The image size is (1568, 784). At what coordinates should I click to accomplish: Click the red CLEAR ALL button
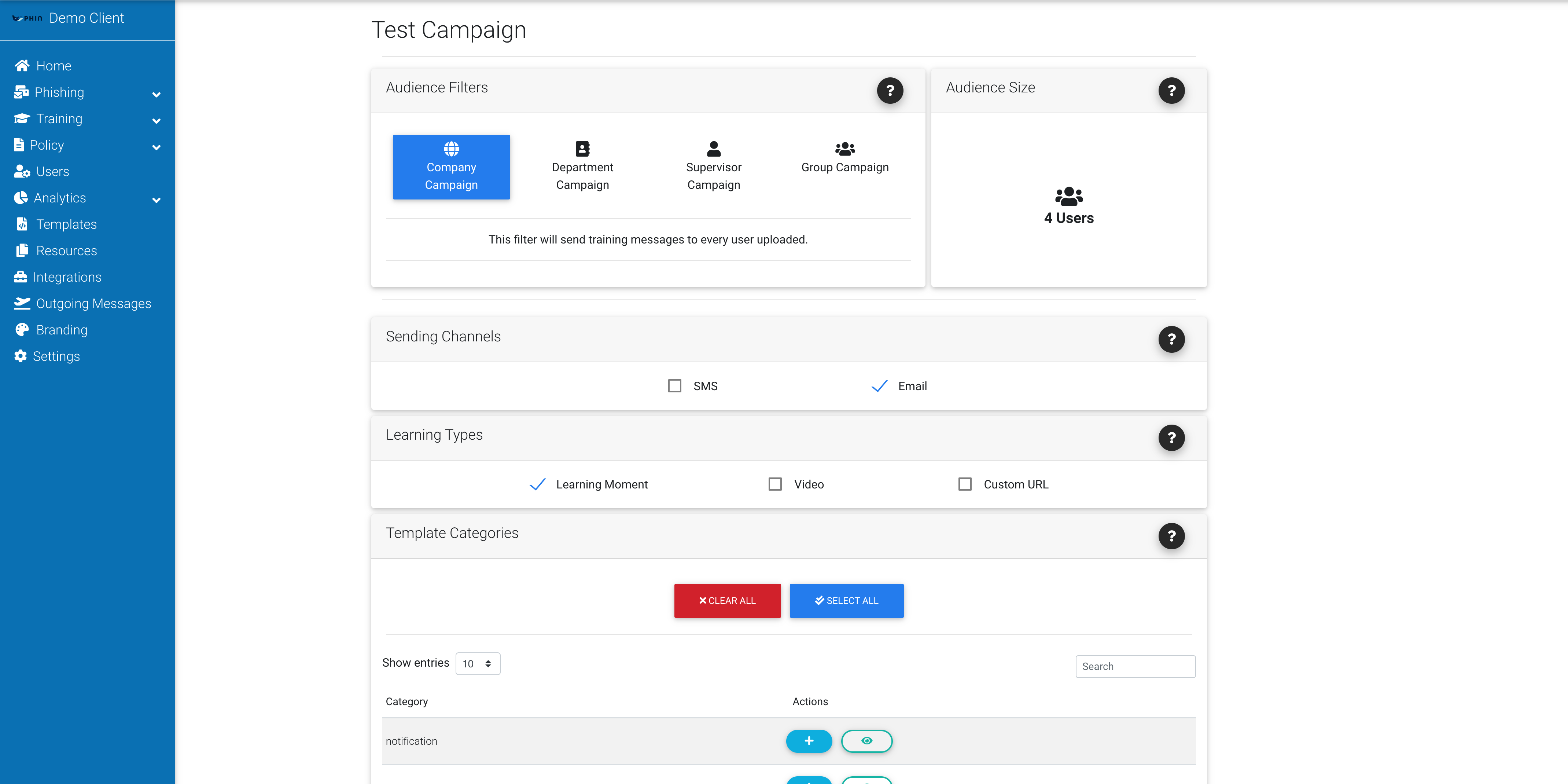pos(728,601)
